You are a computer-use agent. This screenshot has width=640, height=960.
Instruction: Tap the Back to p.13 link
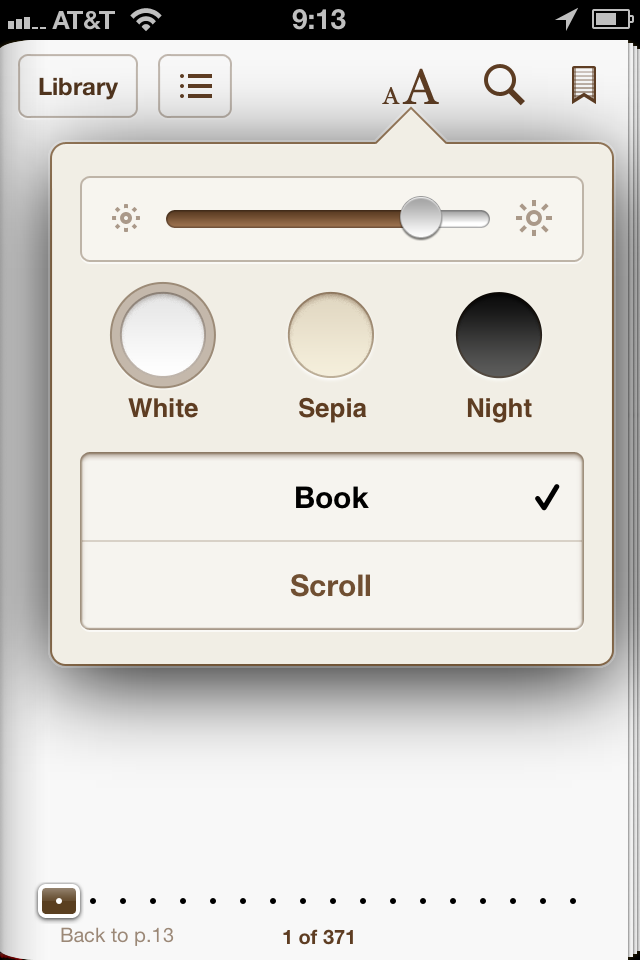pos(117,935)
